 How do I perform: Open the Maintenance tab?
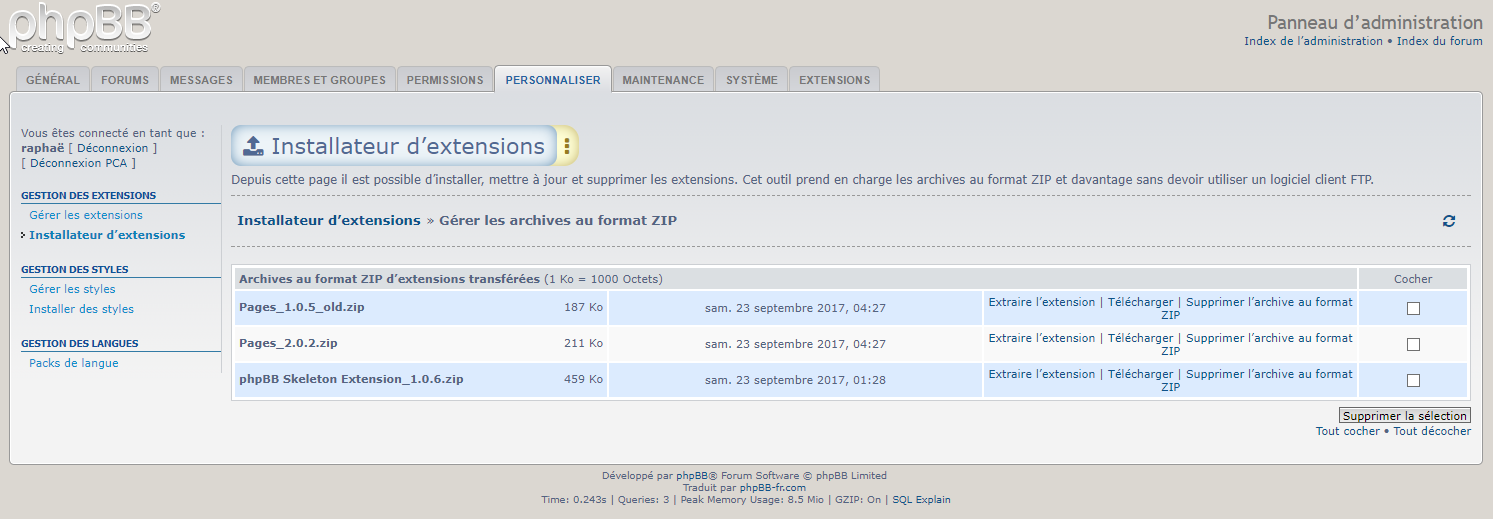(663, 80)
